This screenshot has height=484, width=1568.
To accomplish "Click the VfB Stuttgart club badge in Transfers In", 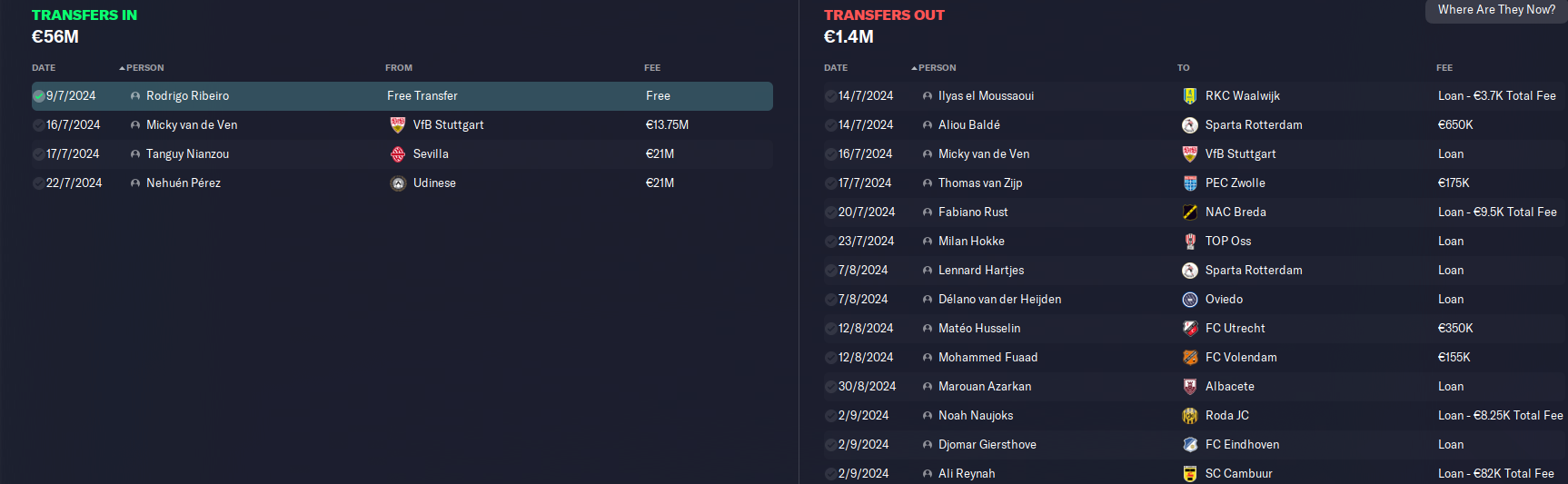I will coord(397,124).
